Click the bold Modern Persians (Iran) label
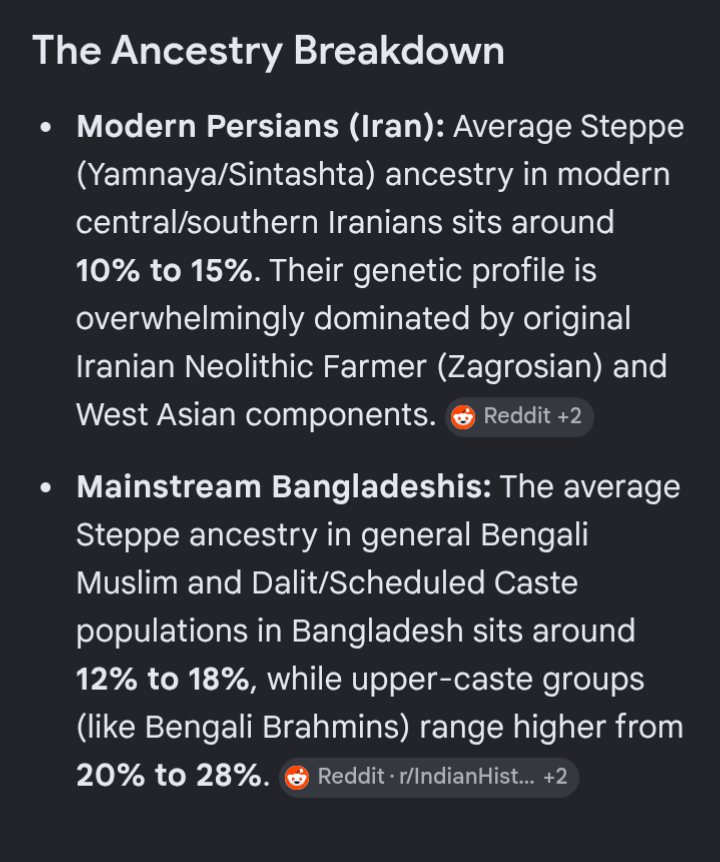720x862 pixels. point(261,127)
